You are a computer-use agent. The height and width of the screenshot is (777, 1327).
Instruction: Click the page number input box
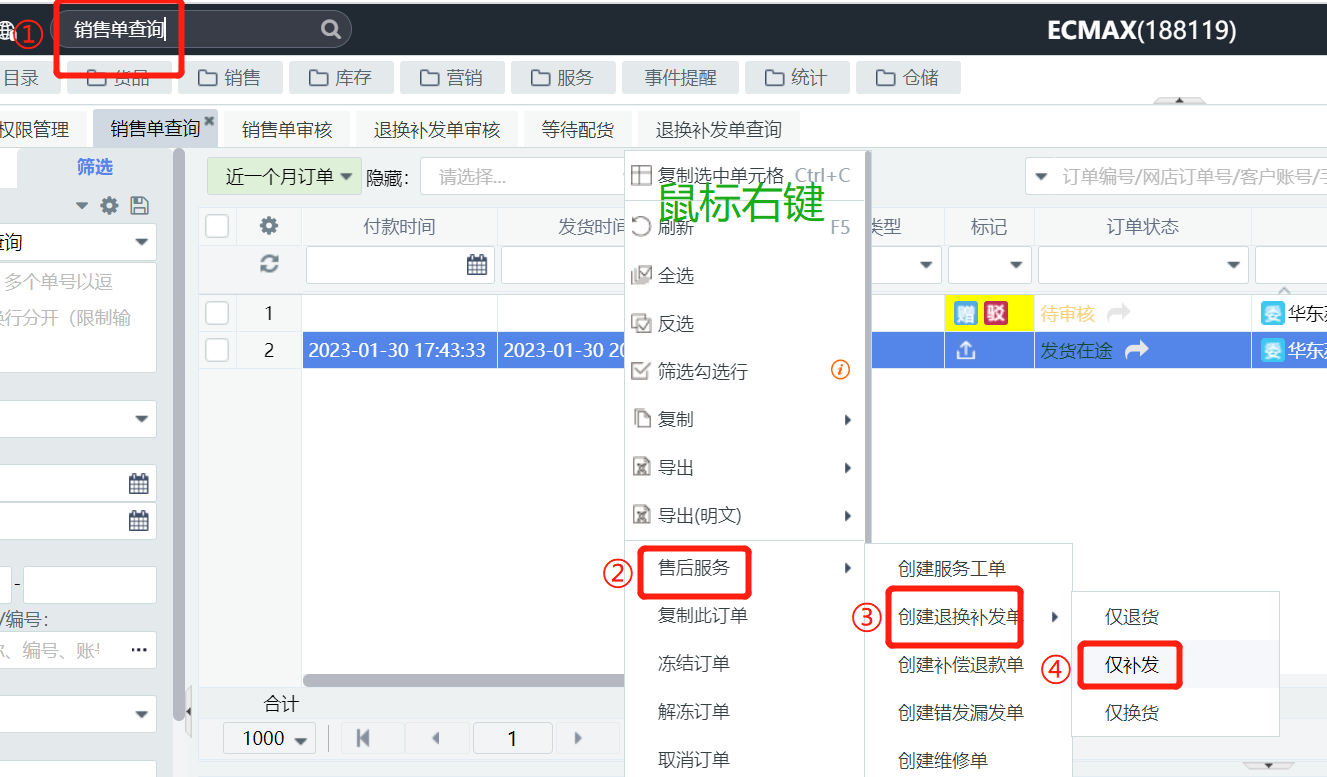click(x=512, y=738)
